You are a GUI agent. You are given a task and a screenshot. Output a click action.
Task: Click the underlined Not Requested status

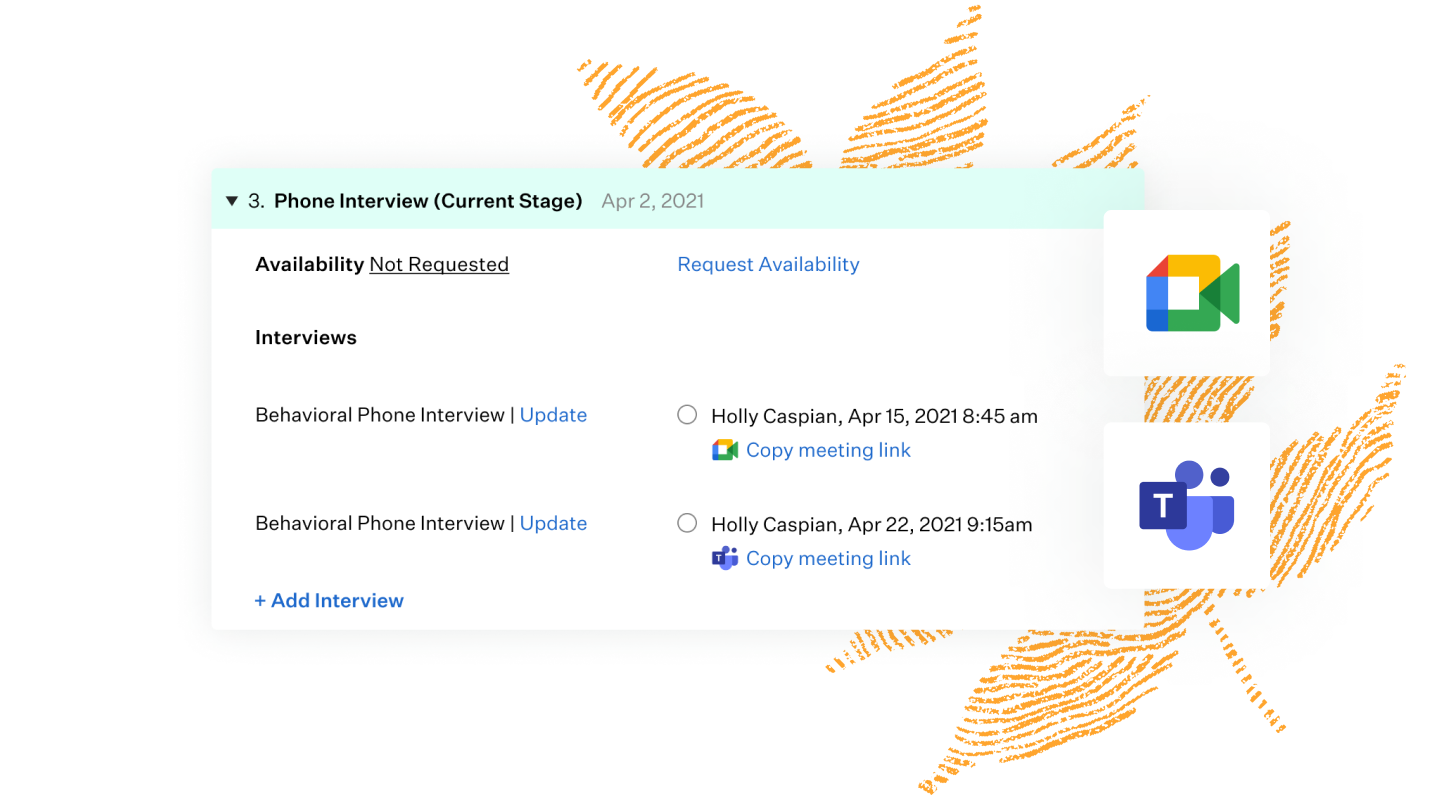pos(439,264)
